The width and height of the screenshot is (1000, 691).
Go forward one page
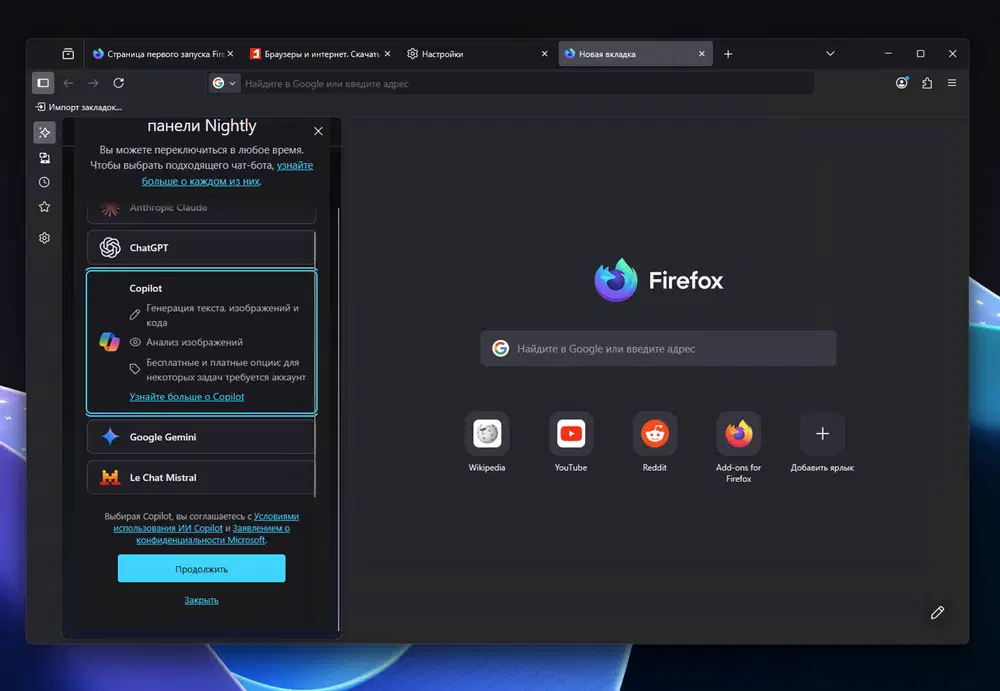coord(93,83)
